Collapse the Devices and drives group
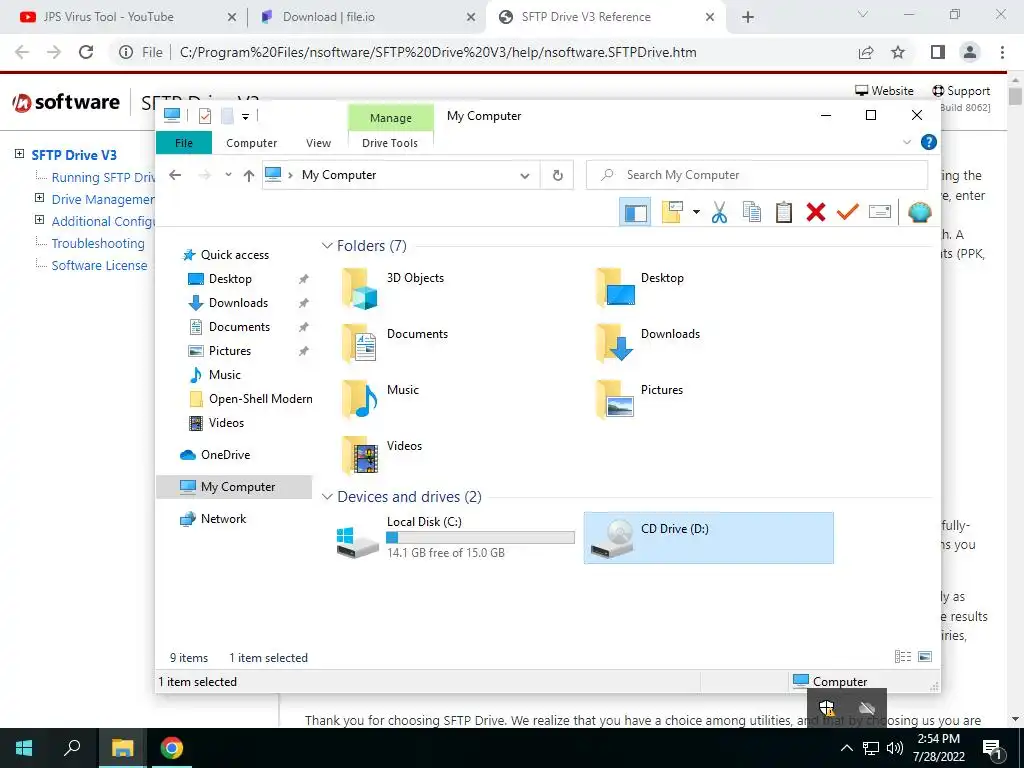Screen dimensions: 1024x768 click(x=327, y=497)
